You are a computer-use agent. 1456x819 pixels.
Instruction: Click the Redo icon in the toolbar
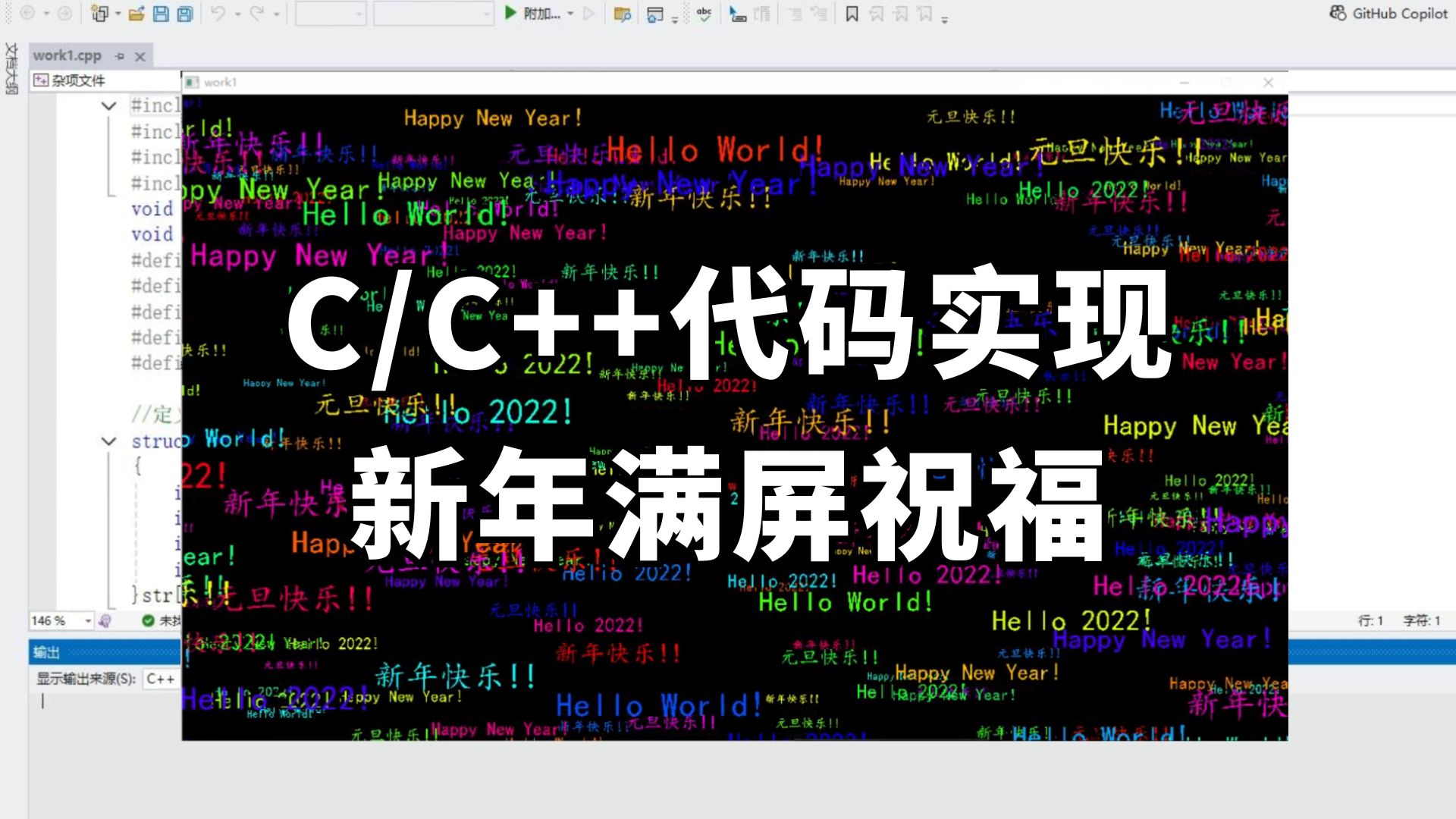click(256, 13)
